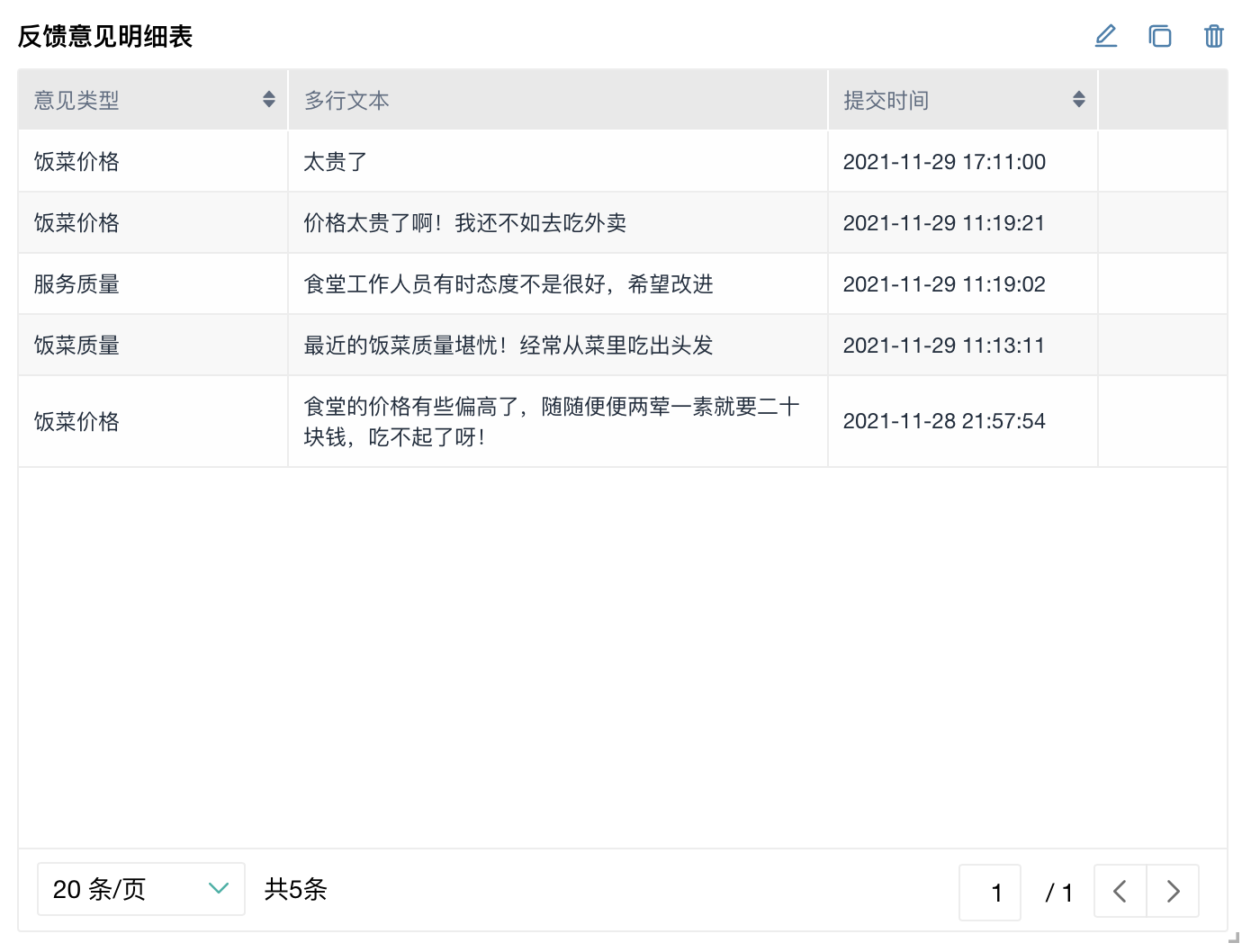
Task: Go to previous page arrow
Action: point(1120,891)
